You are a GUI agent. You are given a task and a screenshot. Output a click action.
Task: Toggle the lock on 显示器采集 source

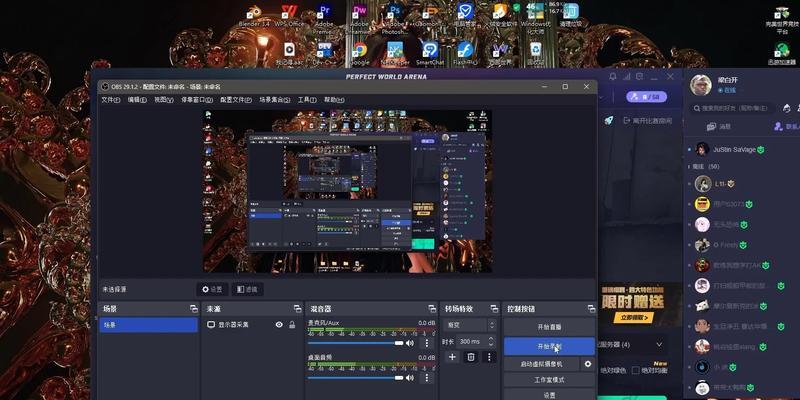[x=292, y=324]
